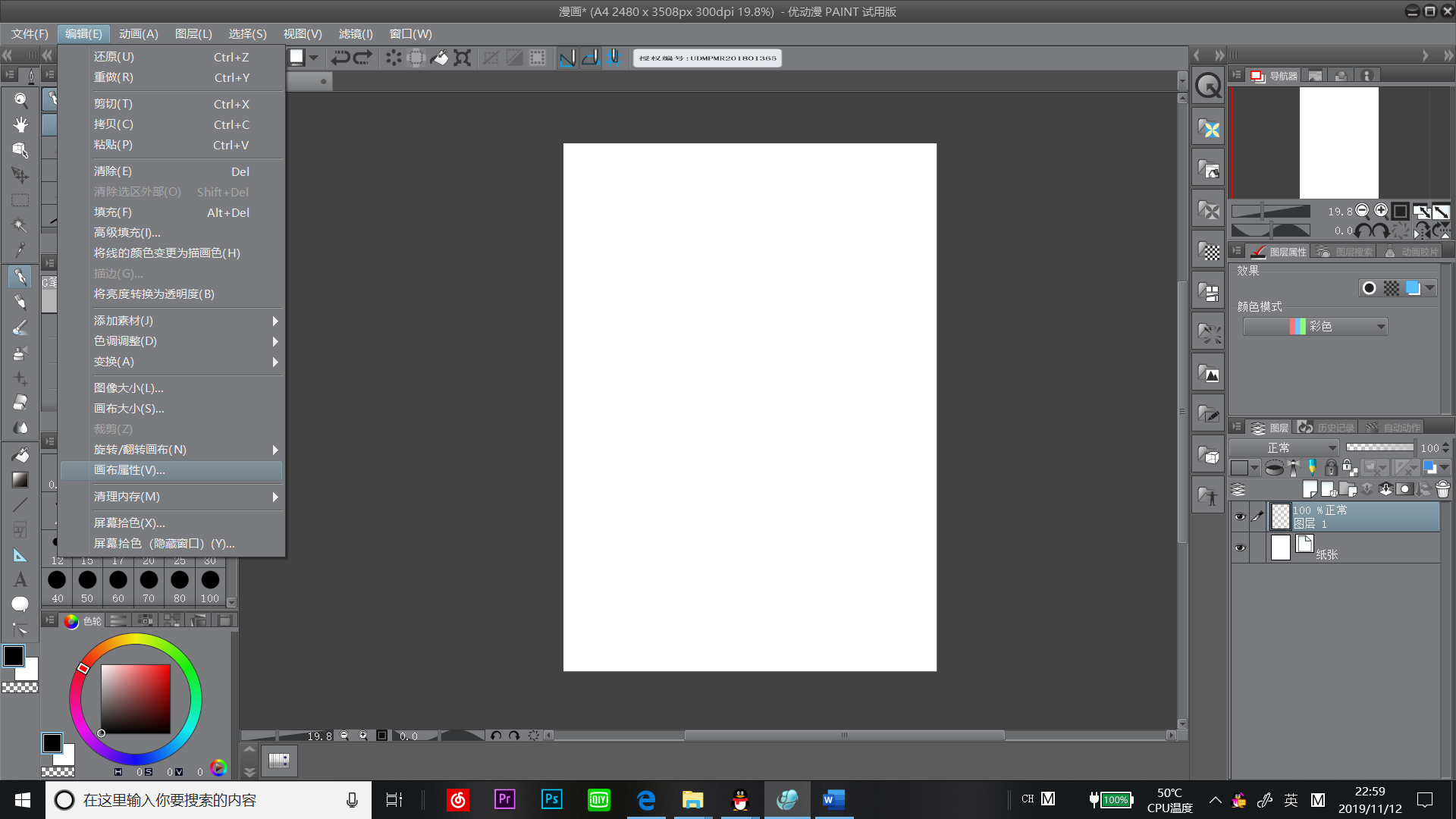The height and width of the screenshot is (819, 1456).
Task: Select the Hand move tool
Action: click(20, 125)
